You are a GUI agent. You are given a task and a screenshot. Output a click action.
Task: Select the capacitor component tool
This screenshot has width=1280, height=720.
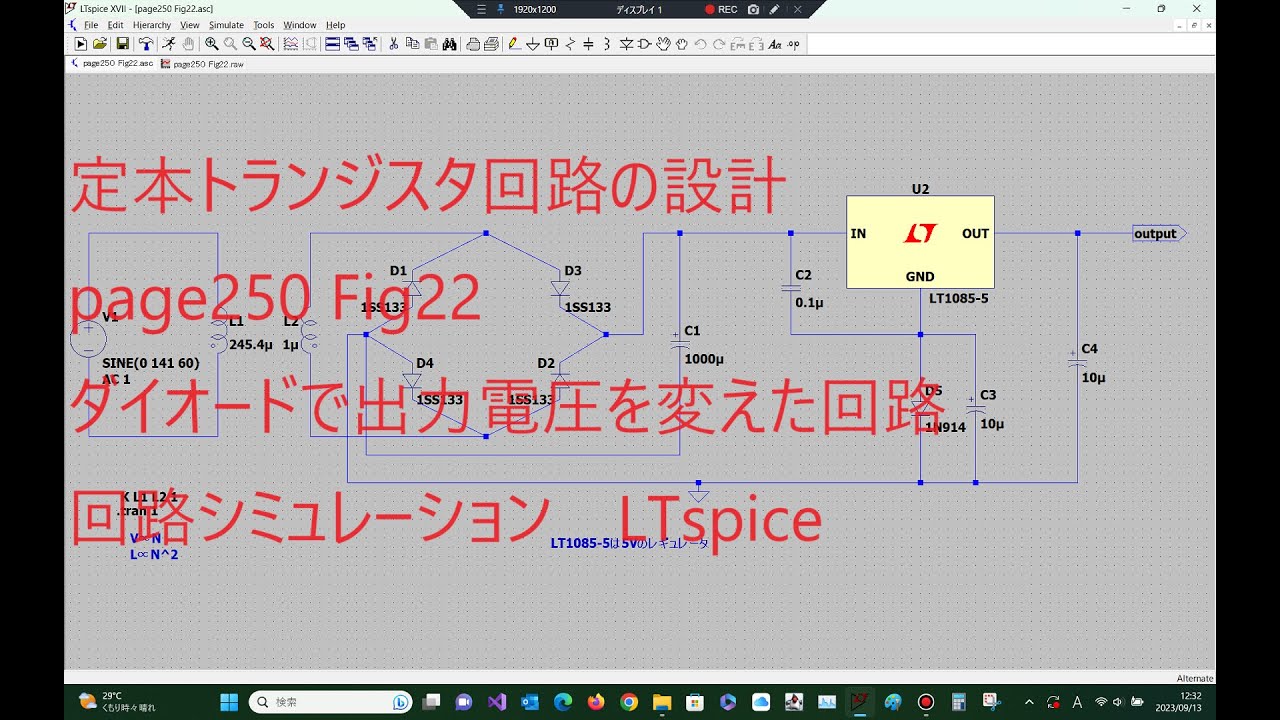[588, 44]
